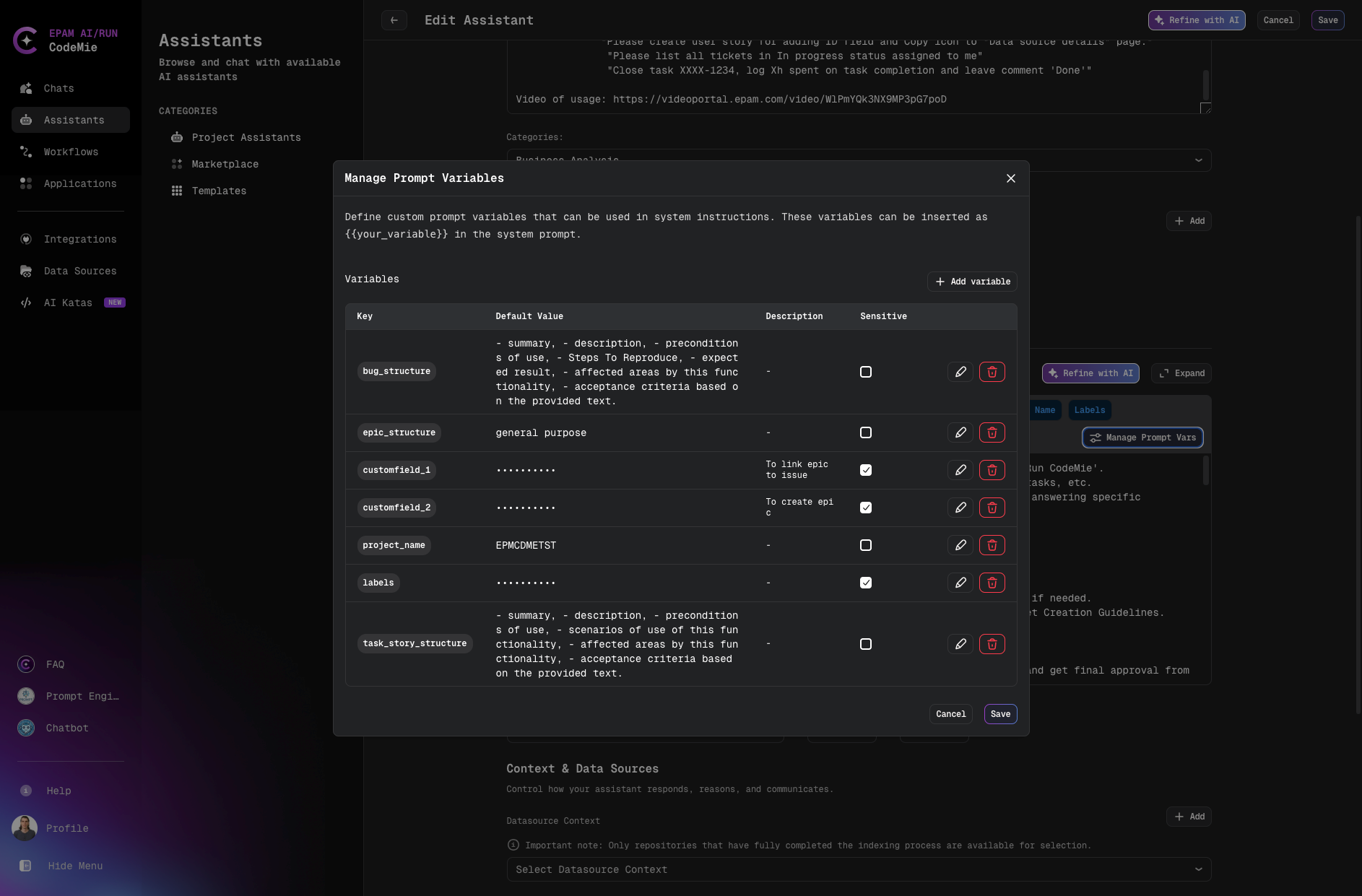Switch to the Labels tab
The width and height of the screenshot is (1362, 896).
pyautogui.click(x=1089, y=410)
